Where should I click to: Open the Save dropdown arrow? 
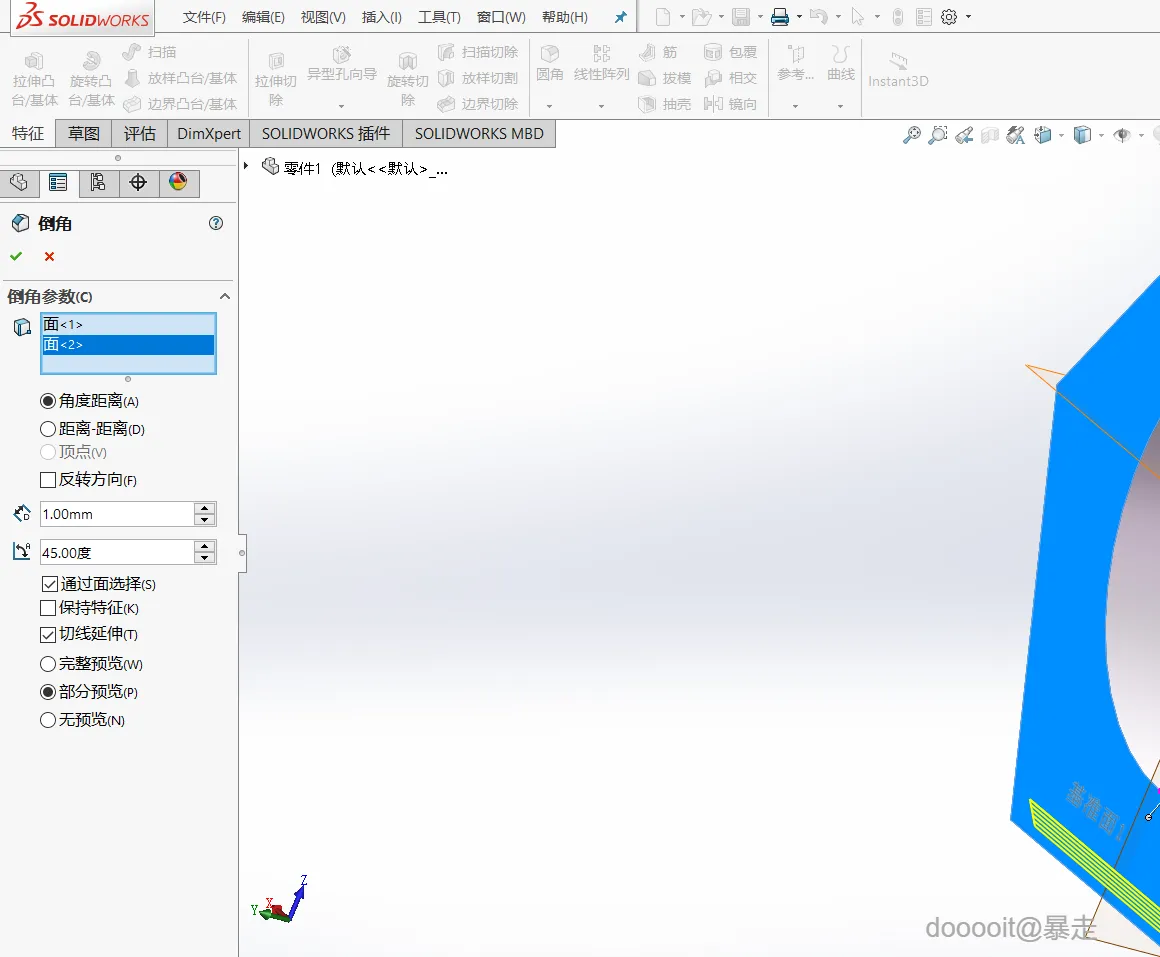760,16
